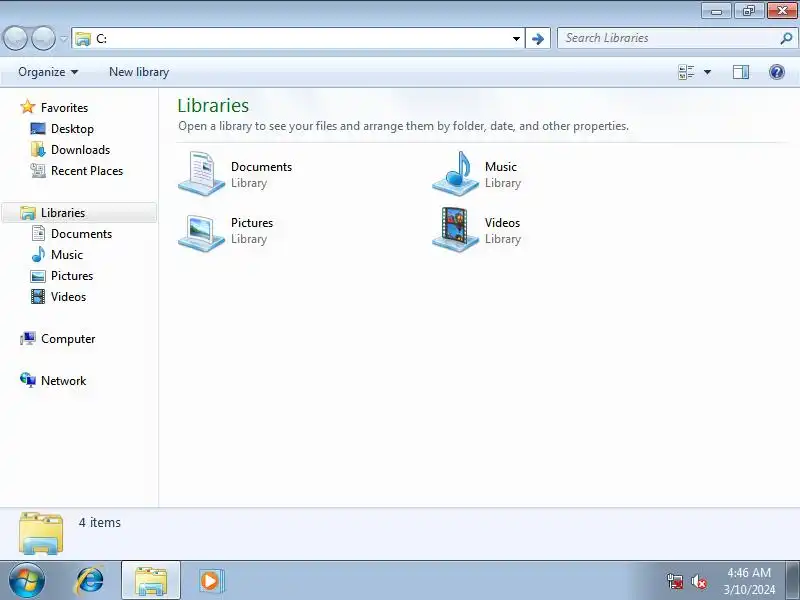Viewport: 800px width, 600px height.
Task: Click the Recent Places icon in sidebar
Action: [x=38, y=170]
